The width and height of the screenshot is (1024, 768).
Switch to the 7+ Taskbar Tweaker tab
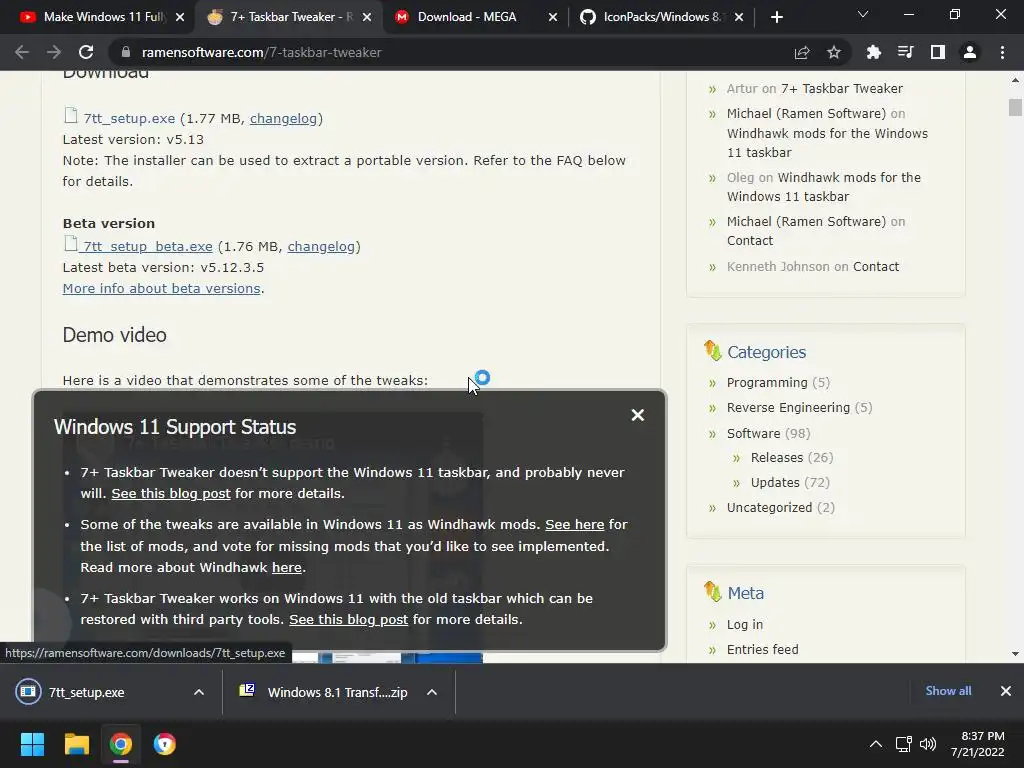(280, 17)
